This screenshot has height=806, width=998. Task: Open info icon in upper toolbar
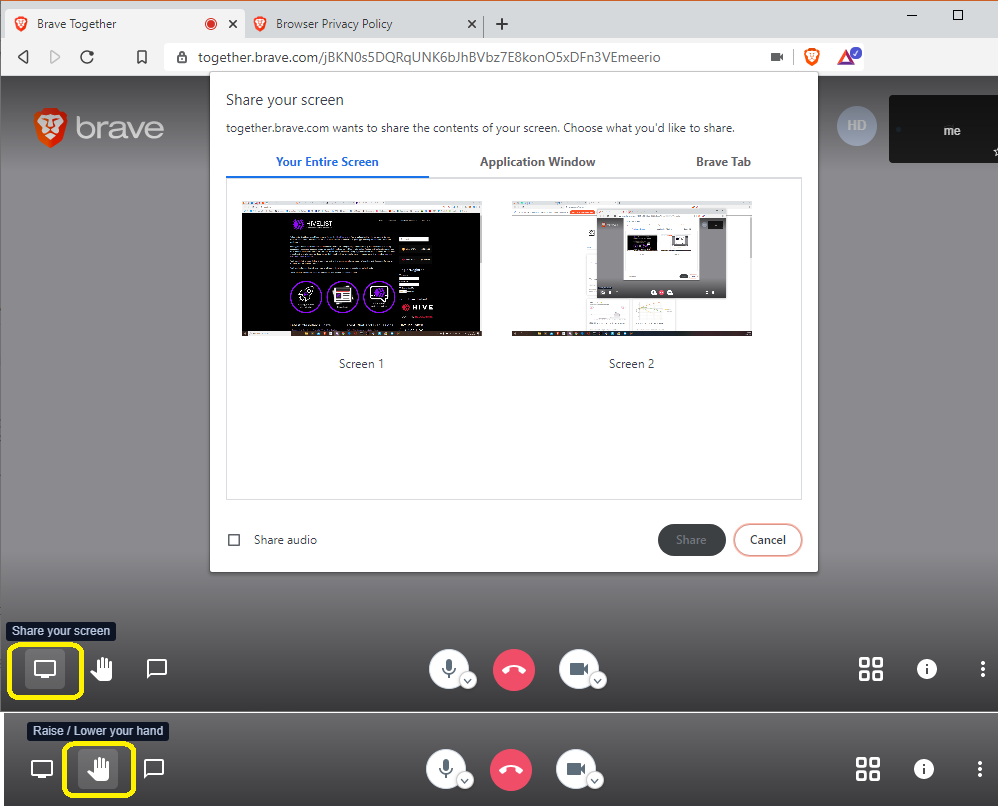click(927, 669)
